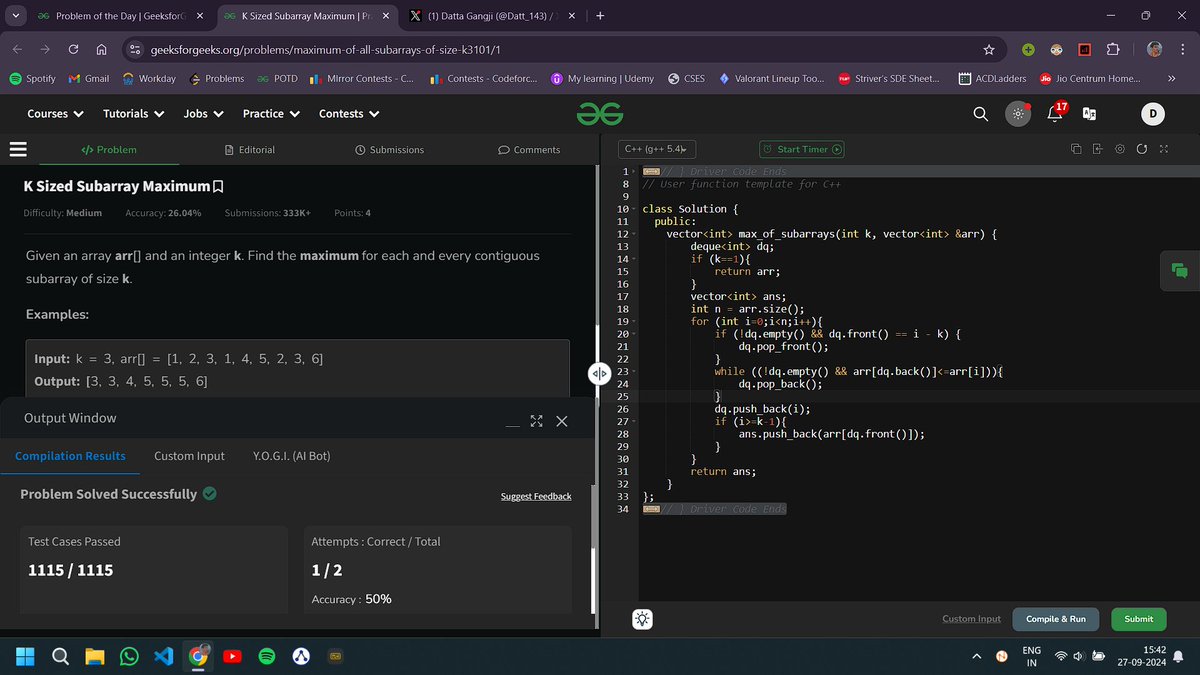Switch to the Editorial tab

(250, 149)
